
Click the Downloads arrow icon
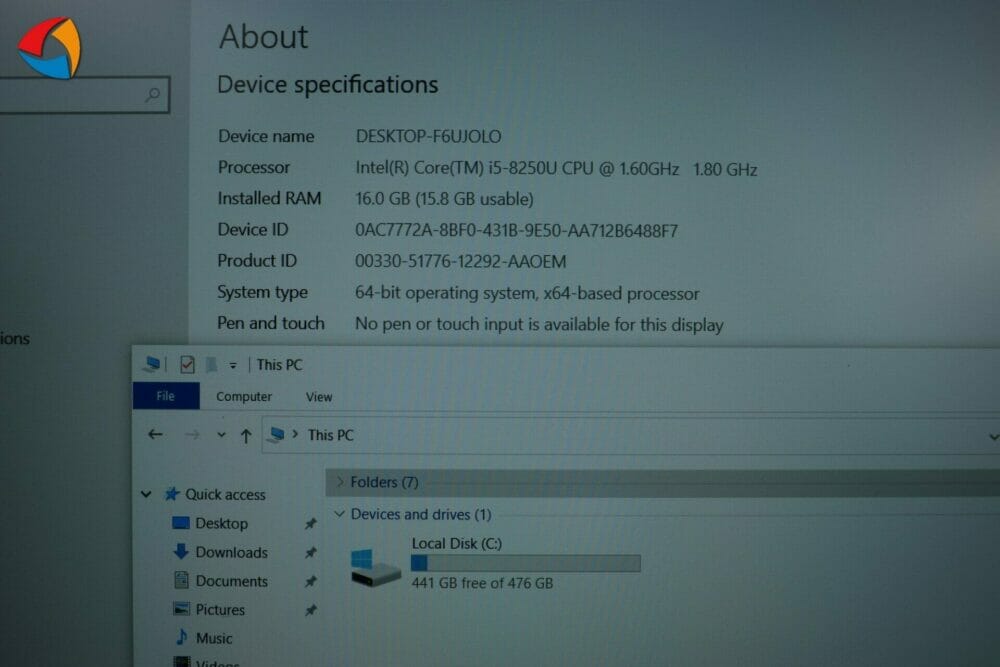coord(181,551)
